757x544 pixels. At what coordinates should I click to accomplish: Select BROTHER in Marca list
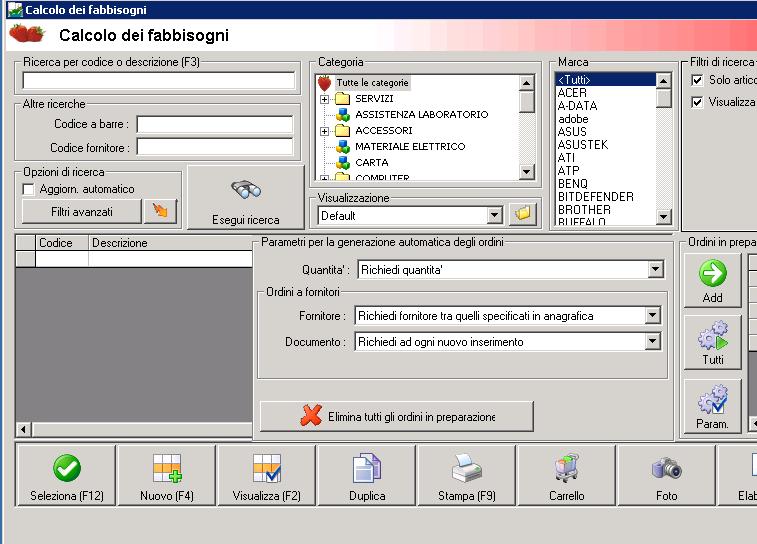605,210
